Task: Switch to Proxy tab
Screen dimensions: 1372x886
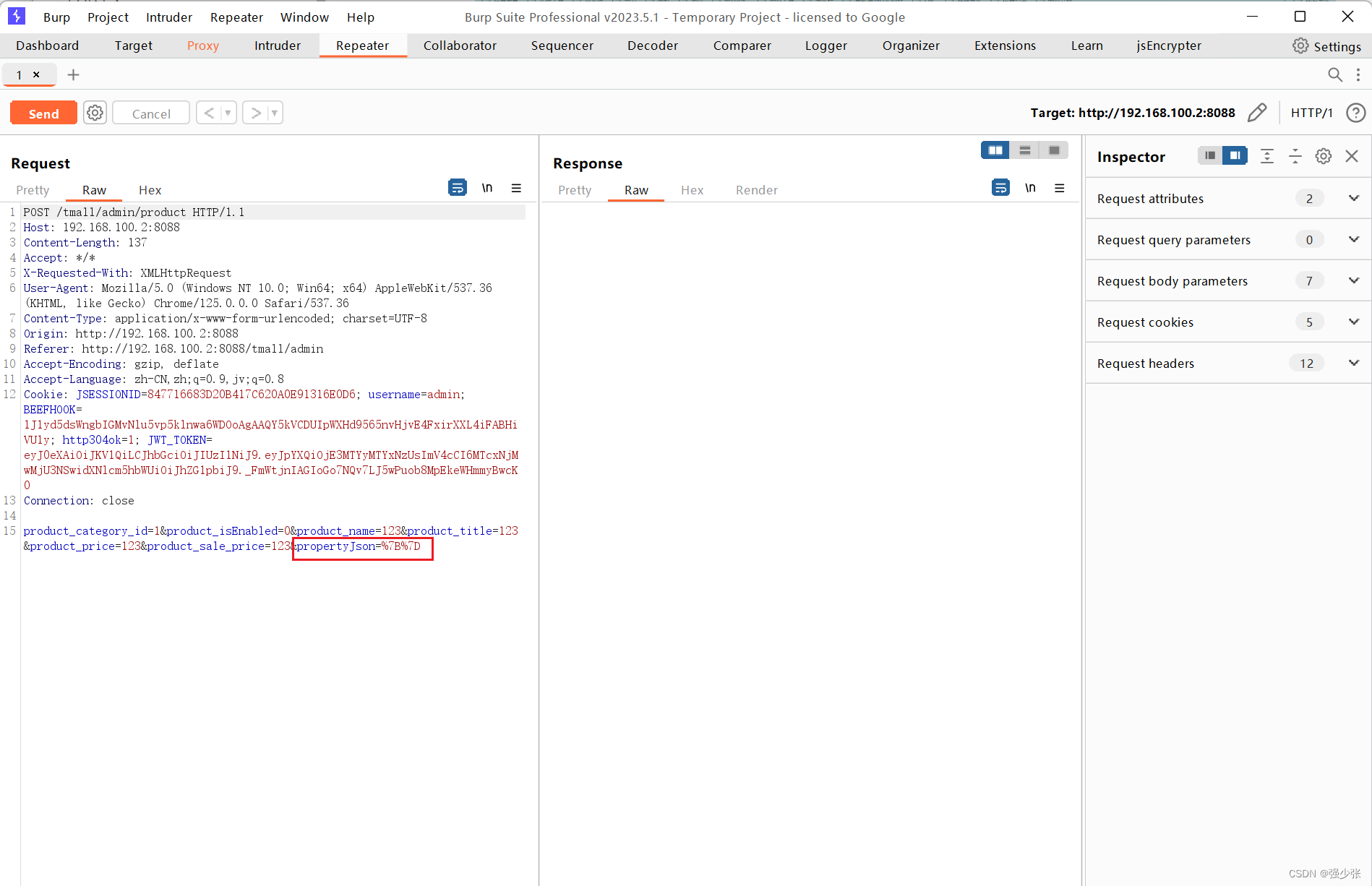Action: (202, 45)
